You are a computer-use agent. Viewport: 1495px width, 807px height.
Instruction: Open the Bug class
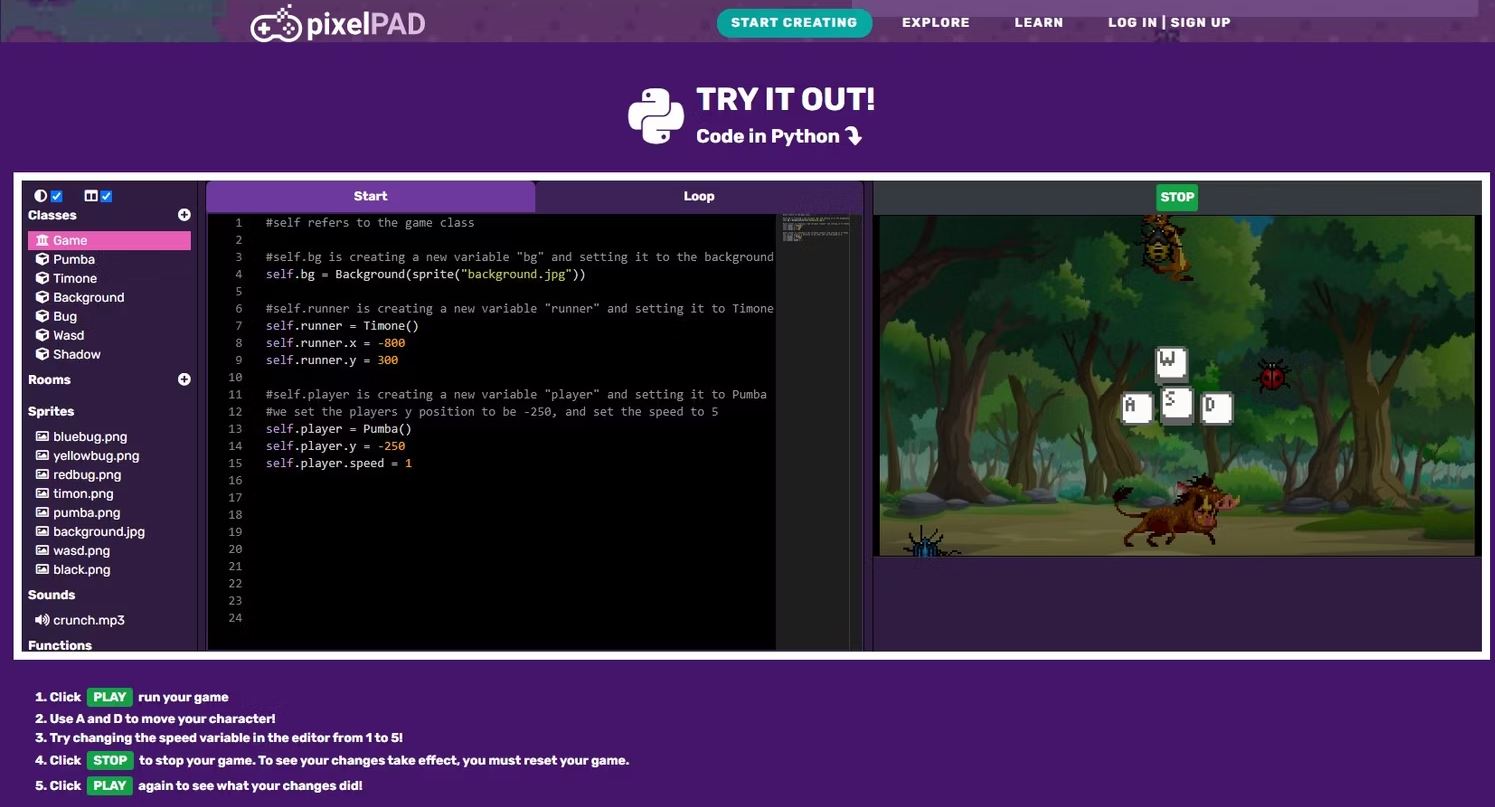tap(65, 316)
